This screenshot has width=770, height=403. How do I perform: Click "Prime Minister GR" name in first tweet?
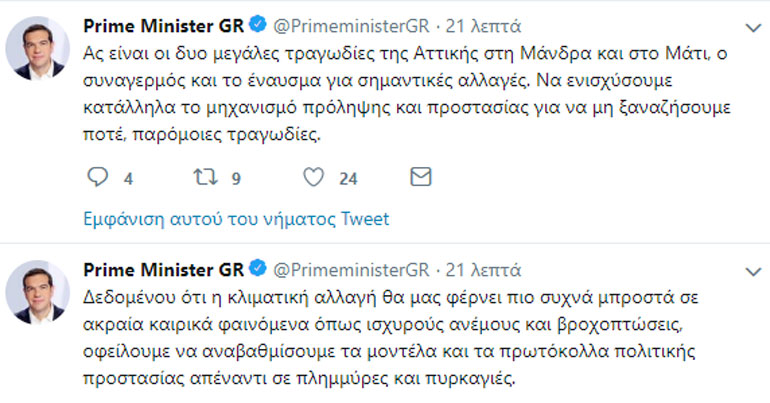pos(163,21)
